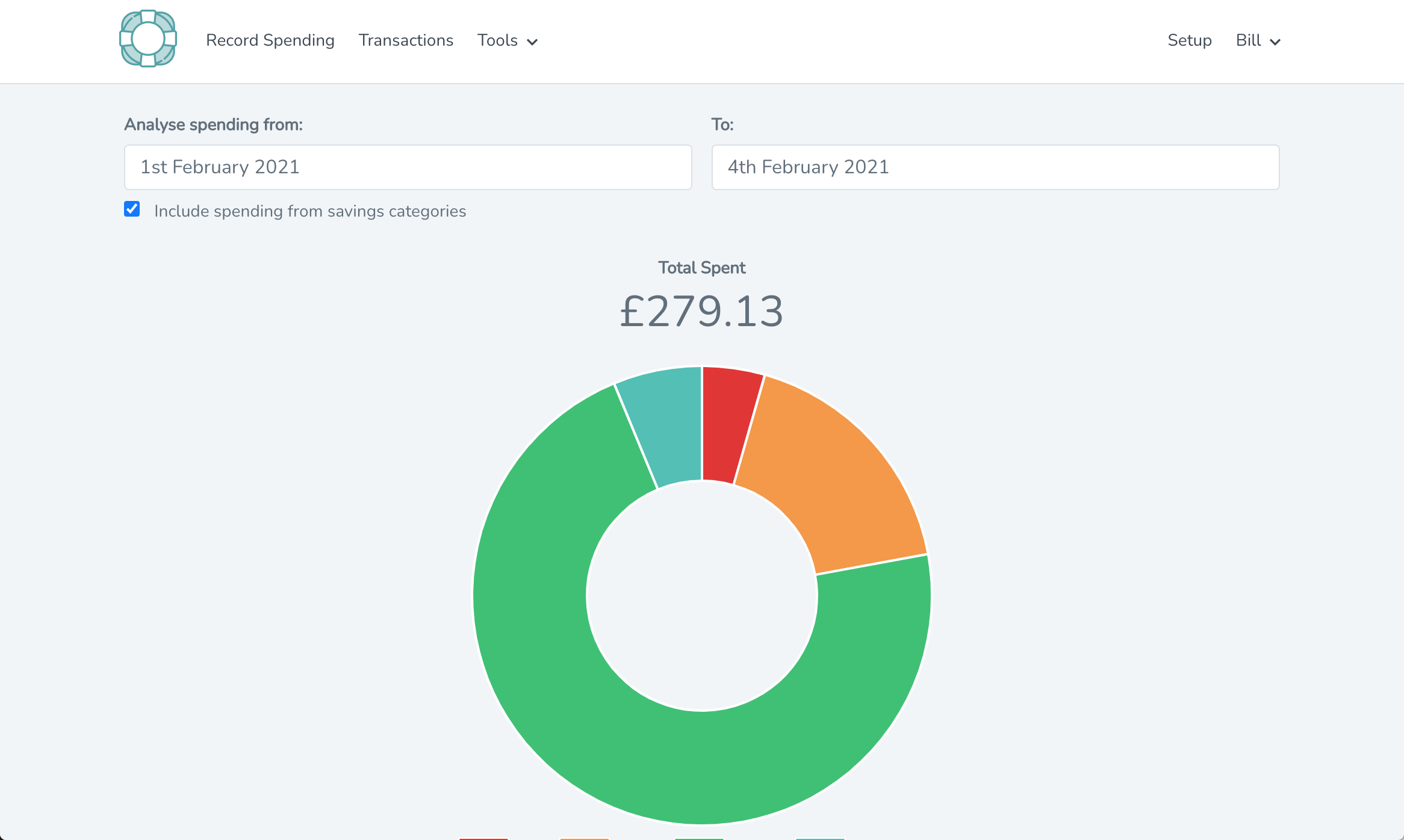1404x840 pixels.
Task: Click the chevron arrow beside Bill
Action: pos(1275,42)
